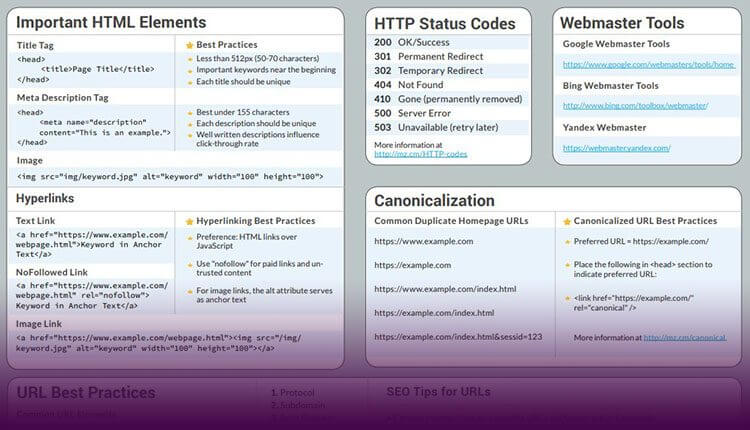This screenshot has height=430, width=750.
Task: Select 'Use nofollow for paid links' bullet
Action: pyautogui.click(x=259, y=268)
